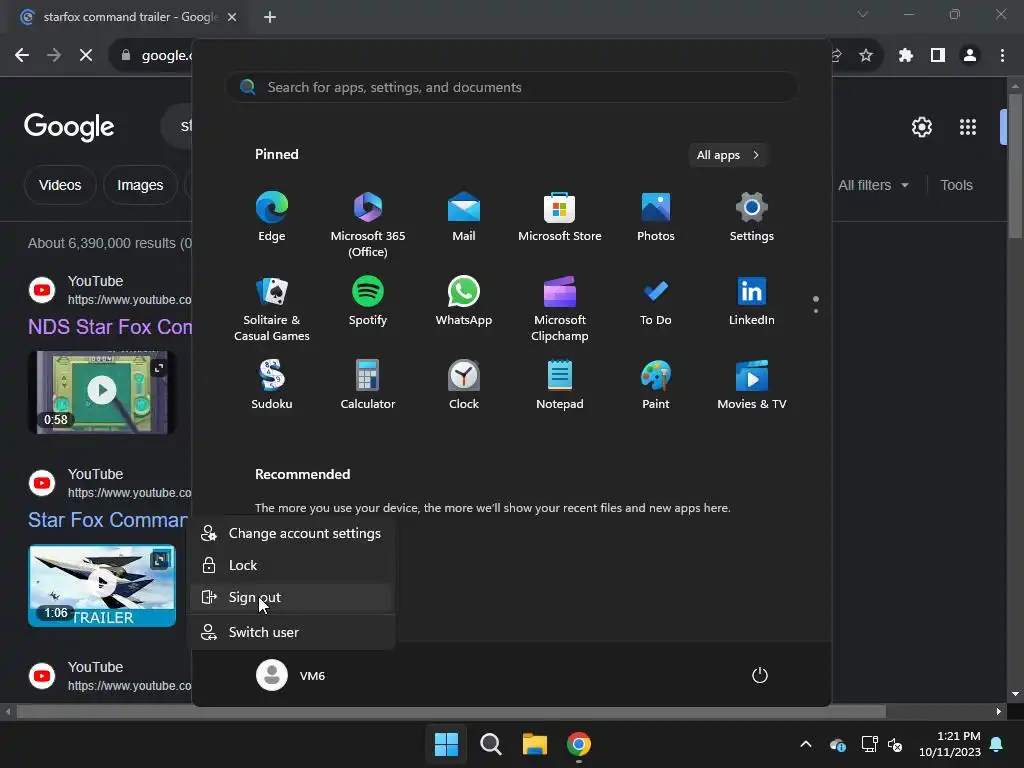Image resolution: width=1024 pixels, height=768 pixels.
Task: Select Change account settings
Action: coord(291,534)
